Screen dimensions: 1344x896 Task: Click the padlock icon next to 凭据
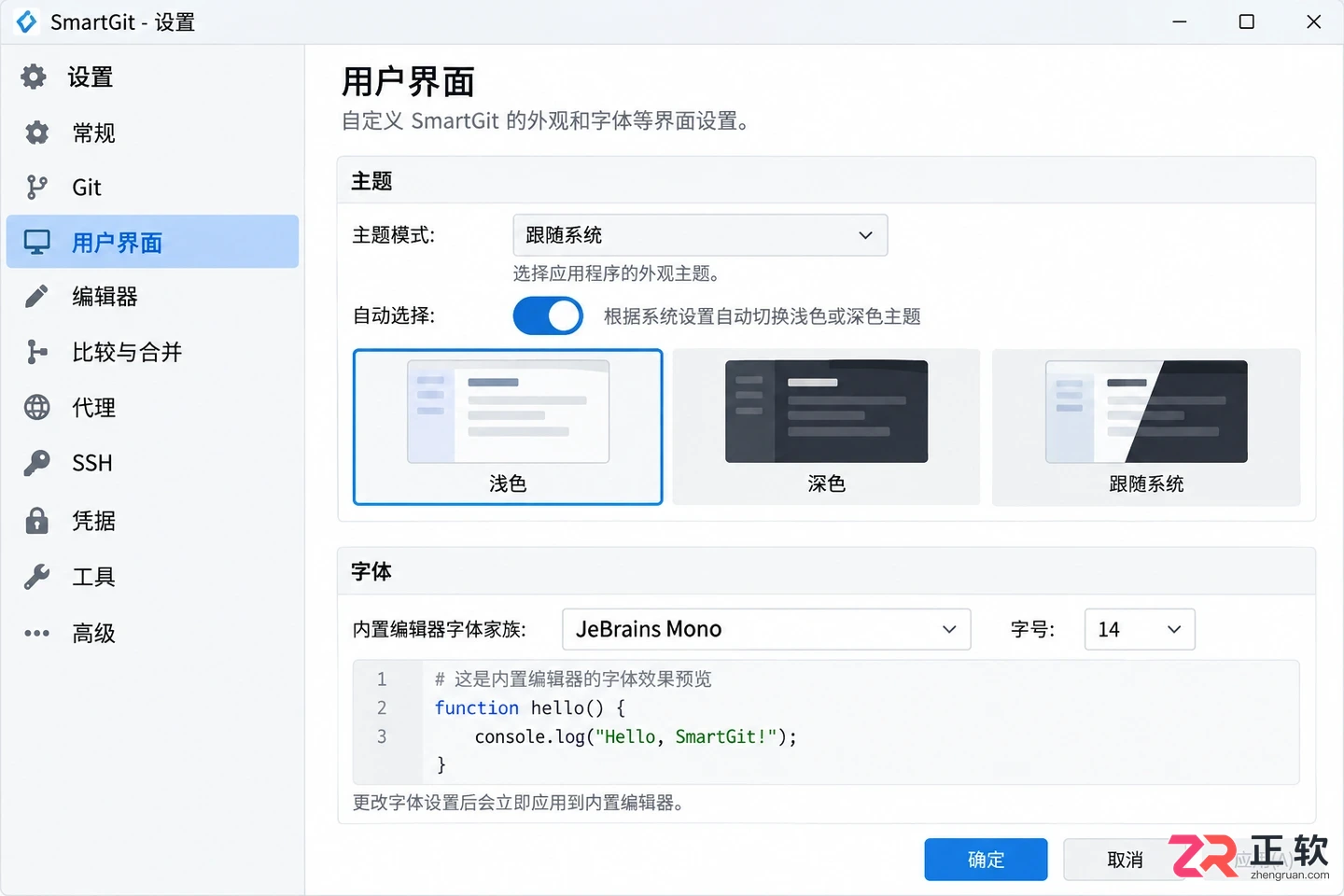[36, 520]
